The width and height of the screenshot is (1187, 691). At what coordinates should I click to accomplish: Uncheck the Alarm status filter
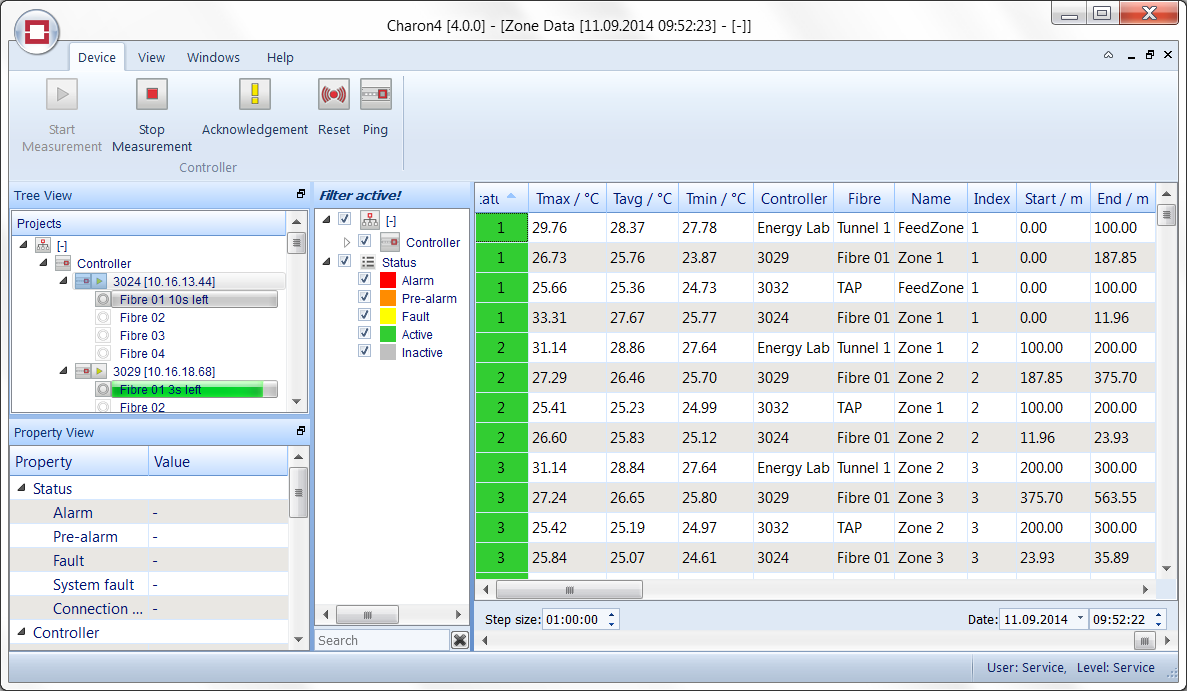click(365, 280)
